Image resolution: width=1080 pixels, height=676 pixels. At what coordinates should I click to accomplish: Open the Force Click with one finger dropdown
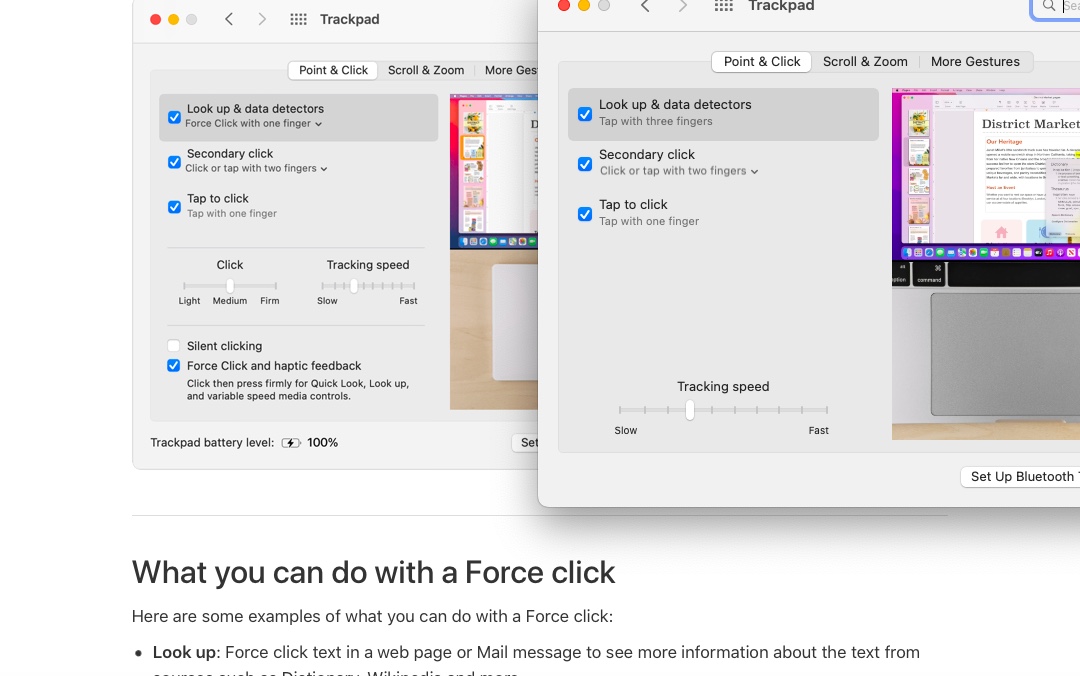pos(253,123)
